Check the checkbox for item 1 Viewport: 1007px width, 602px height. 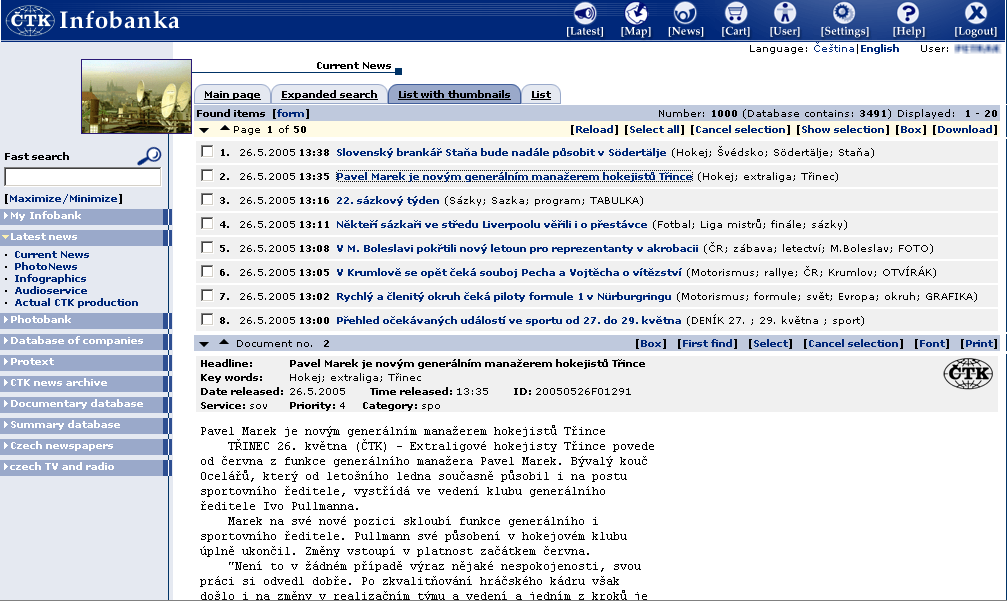coord(207,152)
